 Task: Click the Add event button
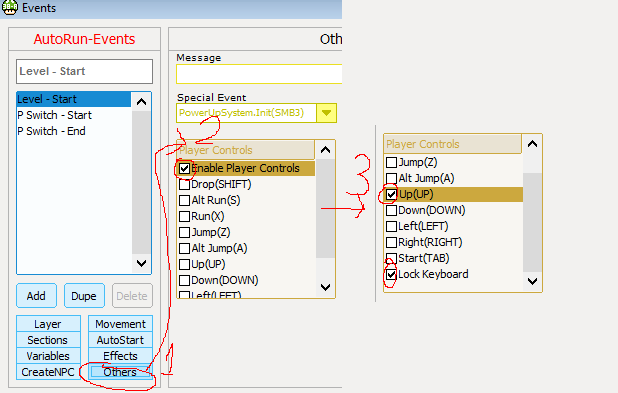[36, 296]
